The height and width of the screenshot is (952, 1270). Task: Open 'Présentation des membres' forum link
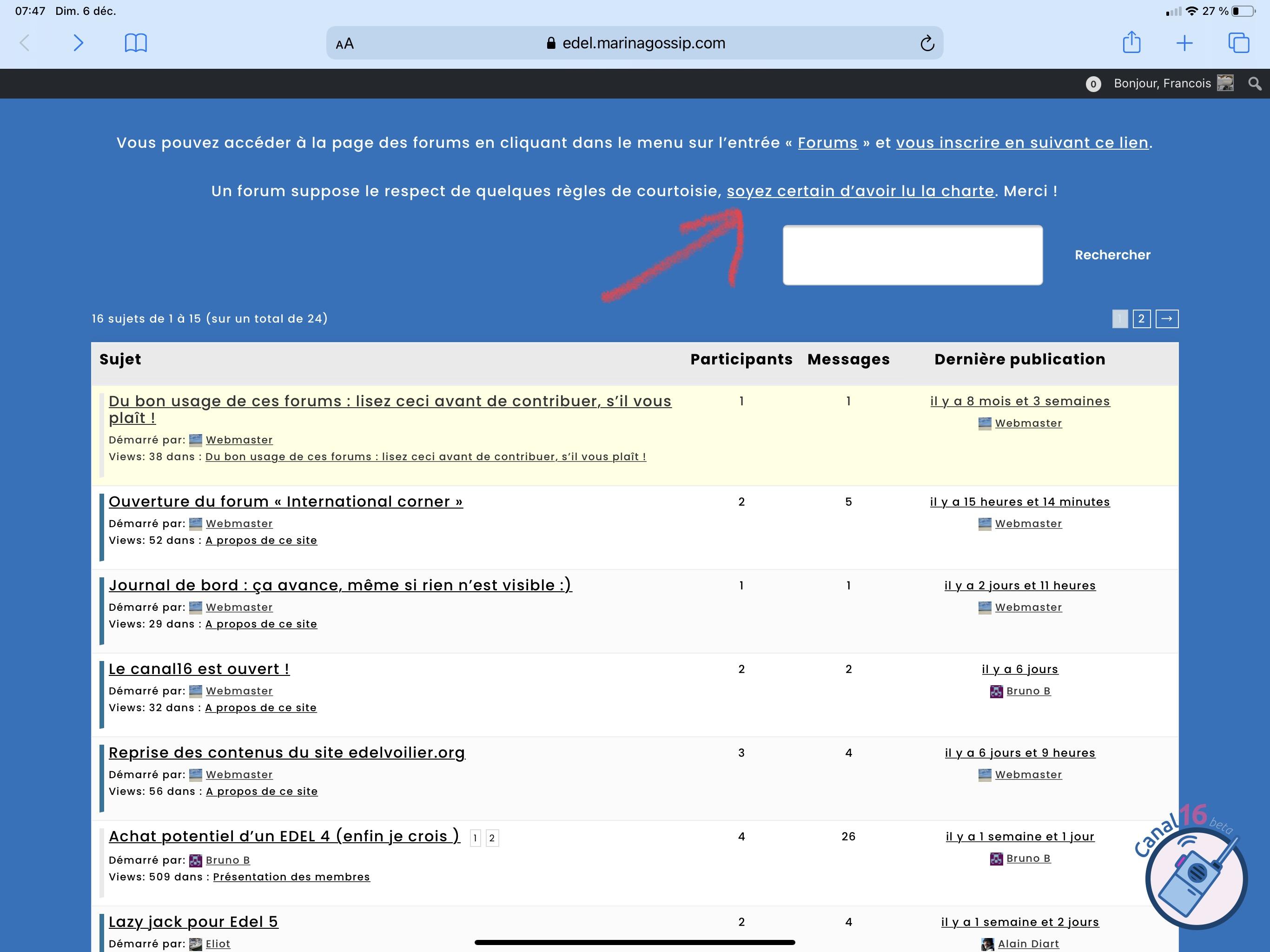point(291,877)
